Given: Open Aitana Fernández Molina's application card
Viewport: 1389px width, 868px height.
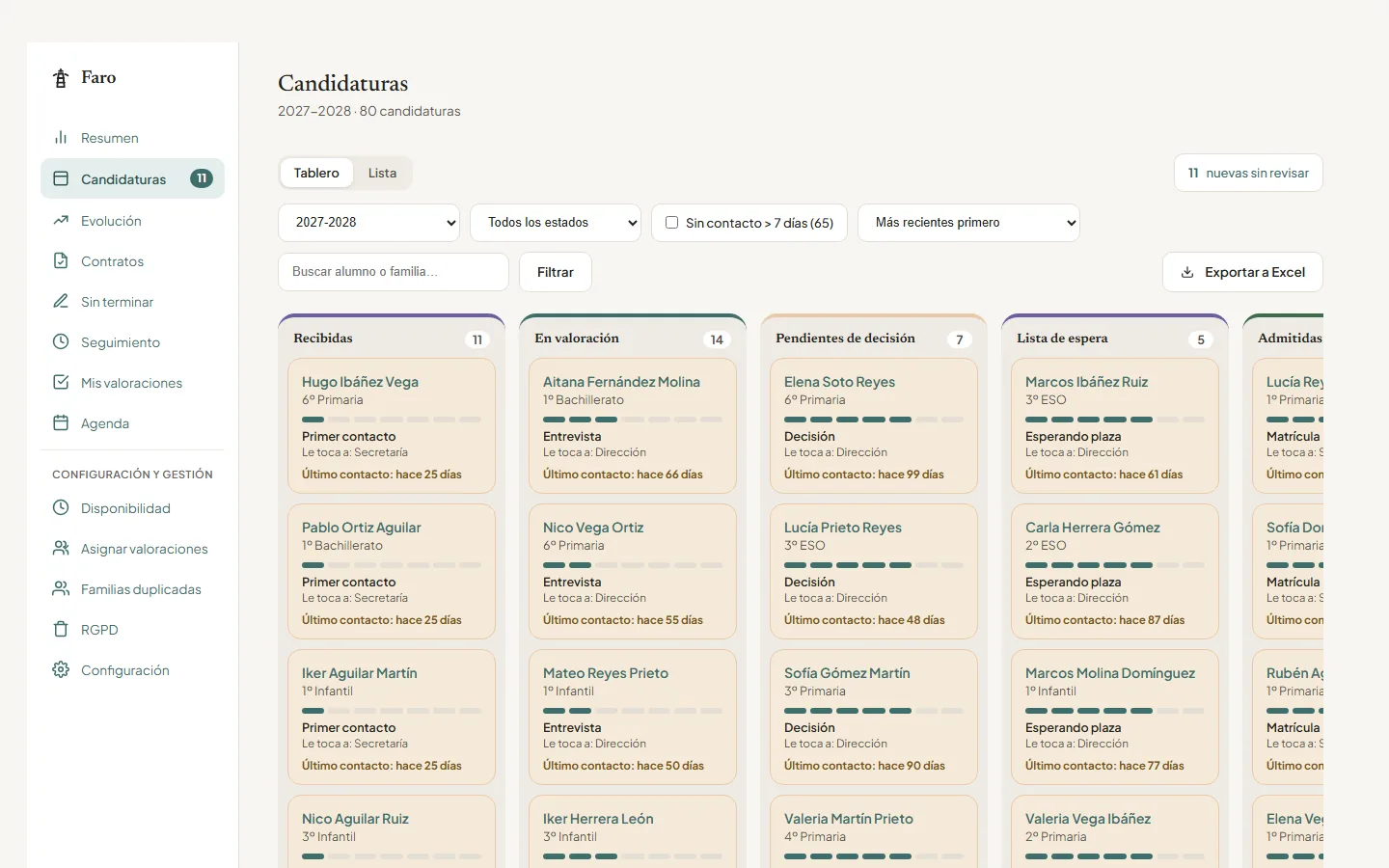Looking at the screenshot, I should click(x=633, y=426).
